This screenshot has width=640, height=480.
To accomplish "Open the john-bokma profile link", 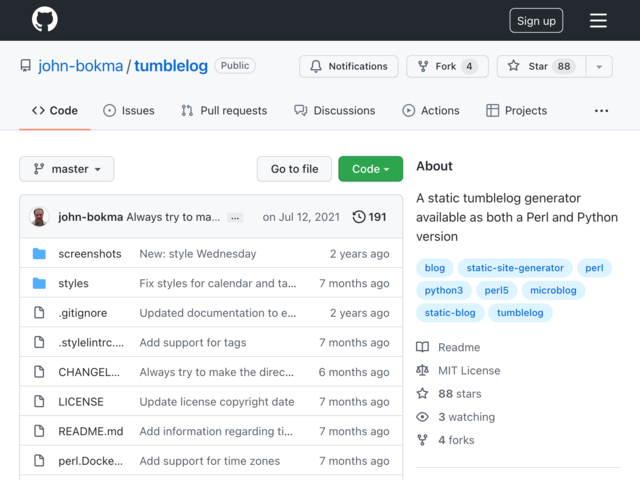I will coord(80,66).
